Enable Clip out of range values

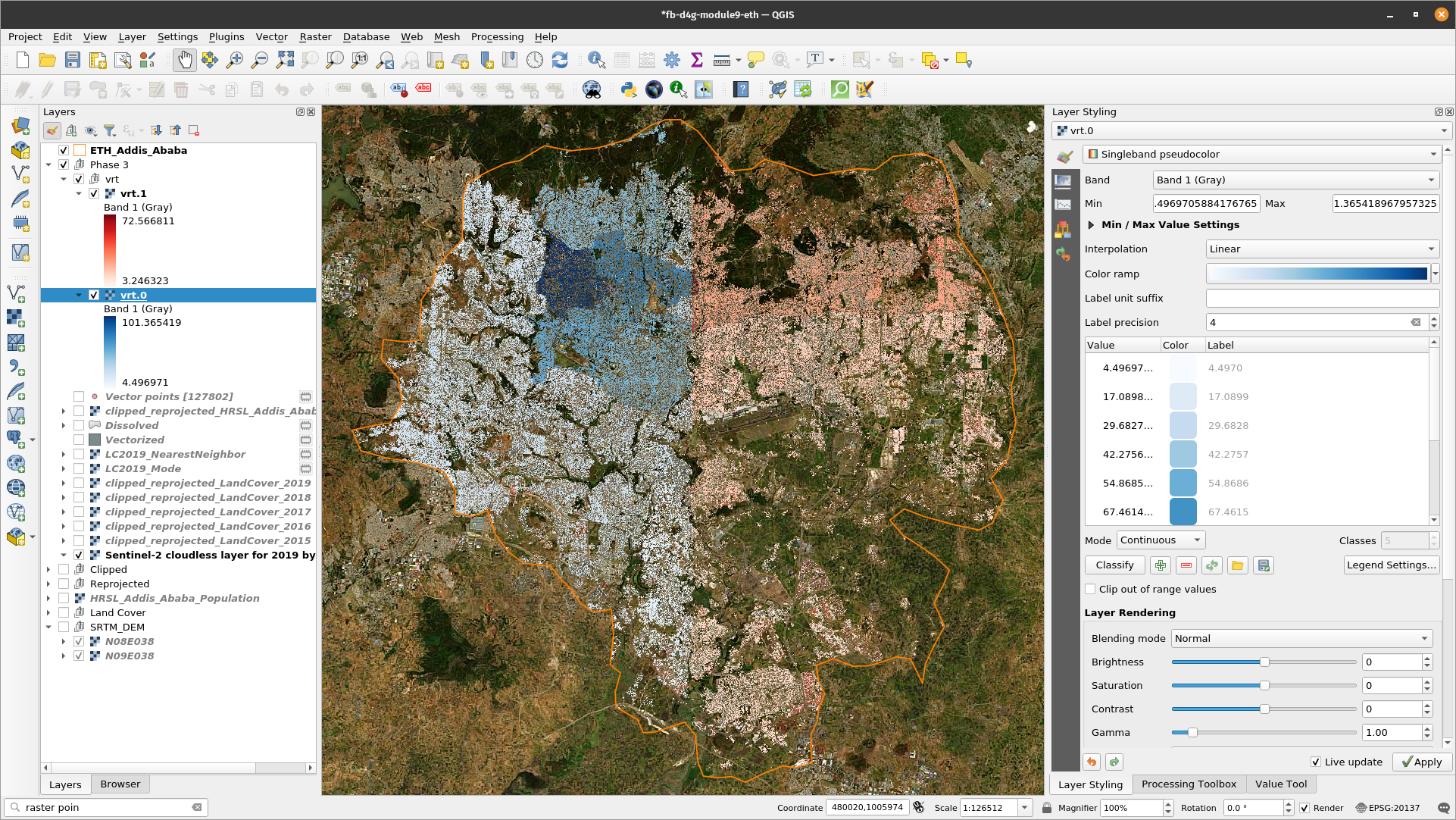click(x=1090, y=589)
